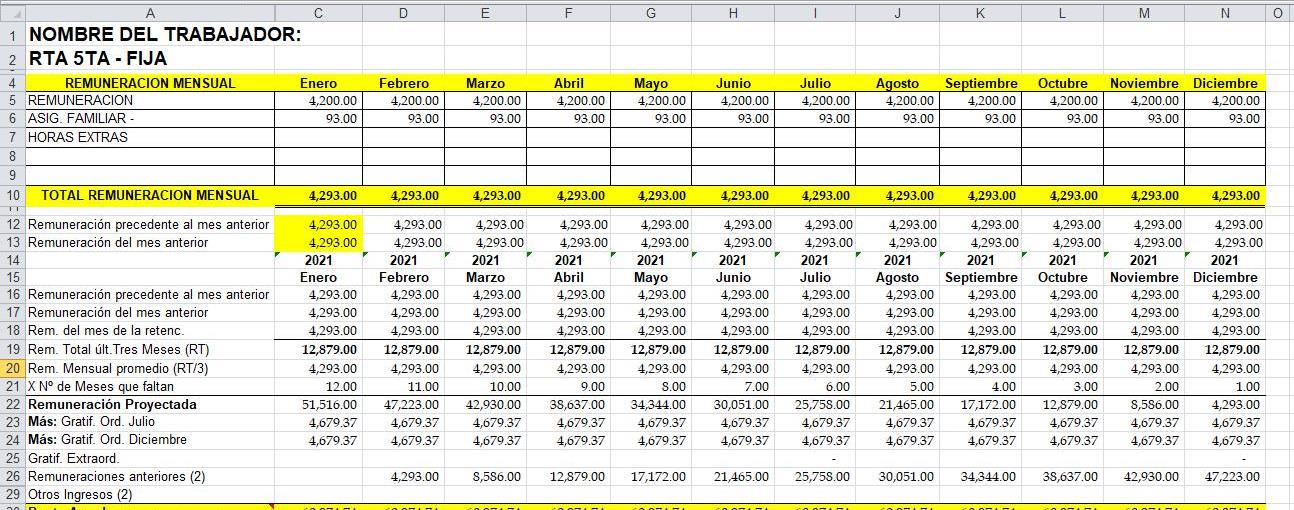
Task: Click 'Enero' in yellow row 4
Action: (x=319, y=83)
